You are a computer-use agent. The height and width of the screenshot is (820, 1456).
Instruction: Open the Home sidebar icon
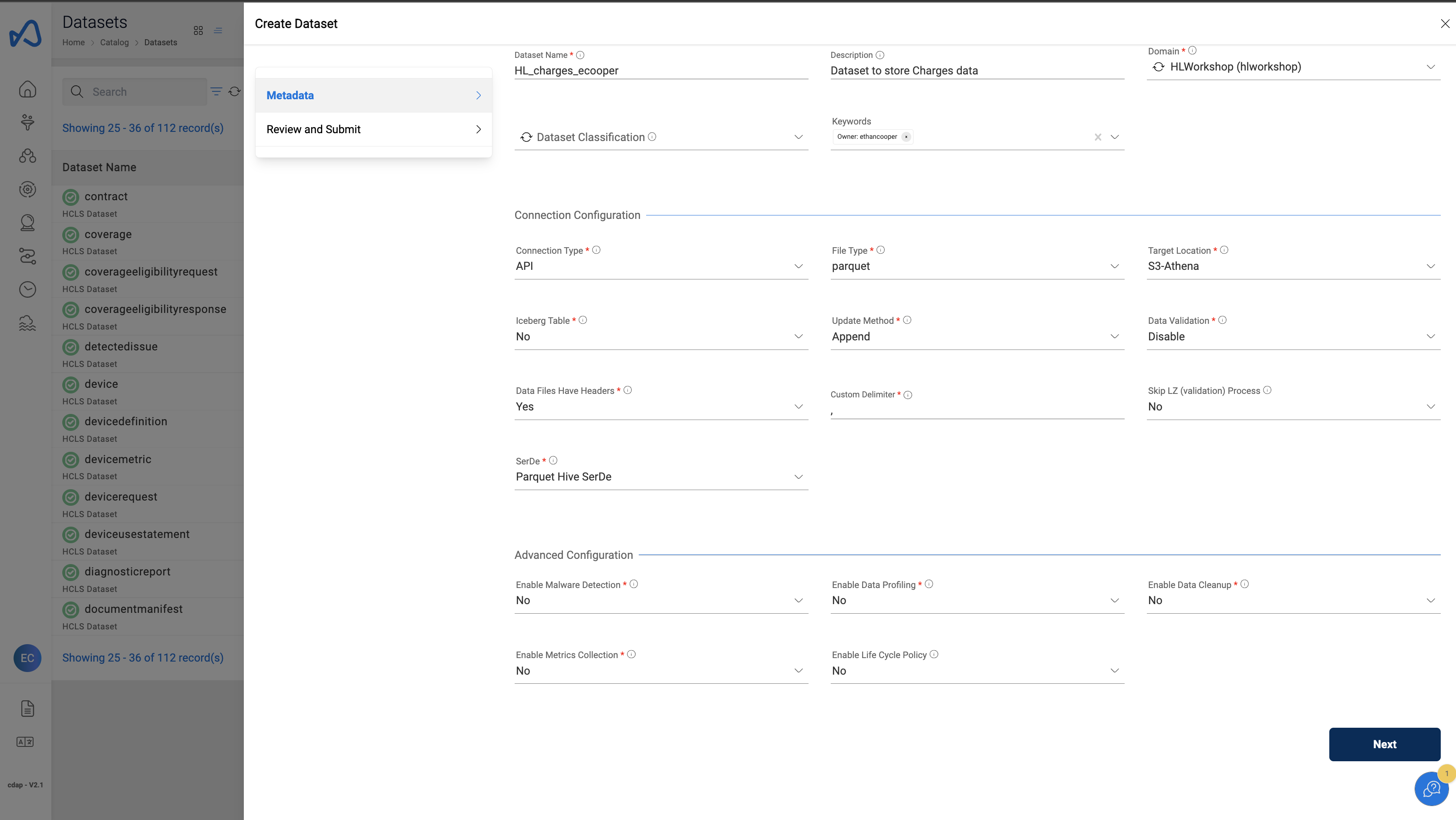[x=27, y=89]
